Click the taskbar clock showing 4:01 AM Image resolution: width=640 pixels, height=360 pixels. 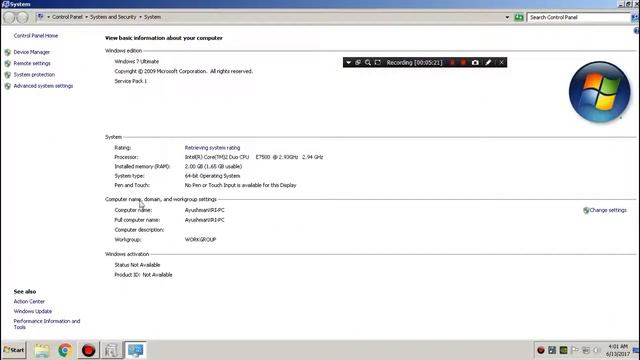pyautogui.click(x=618, y=350)
